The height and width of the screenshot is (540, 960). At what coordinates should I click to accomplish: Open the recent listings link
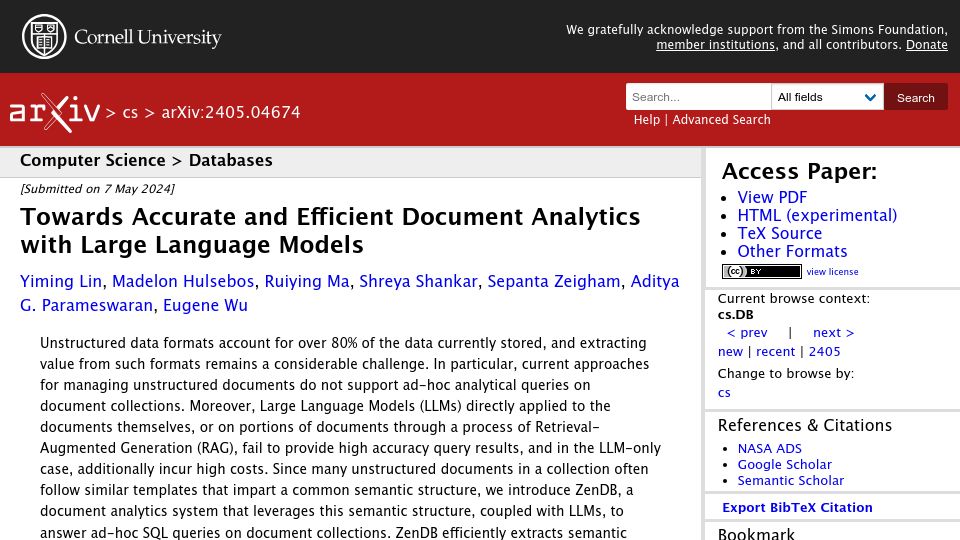775,351
